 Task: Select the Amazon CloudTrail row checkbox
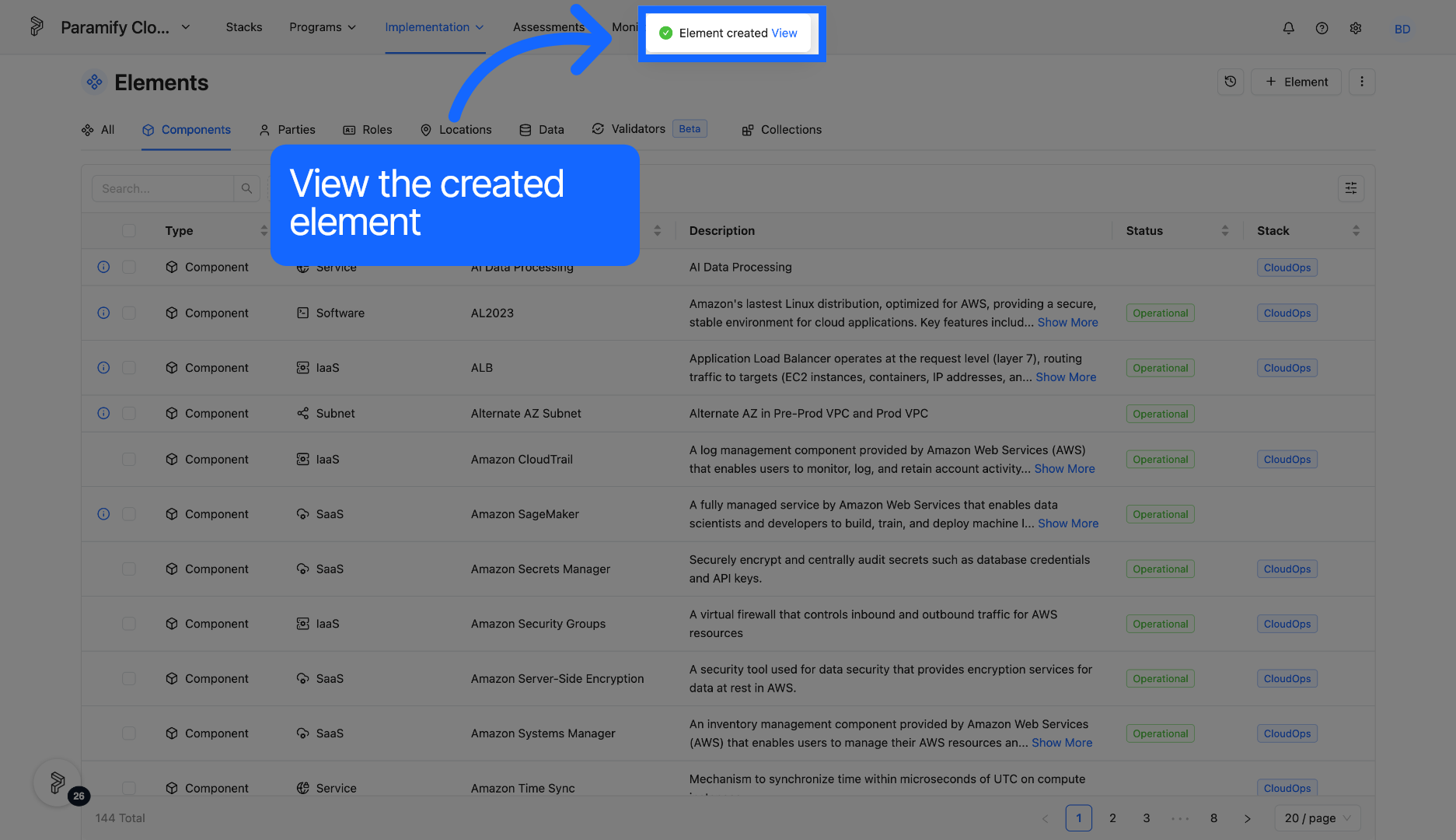[x=129, y=459]
